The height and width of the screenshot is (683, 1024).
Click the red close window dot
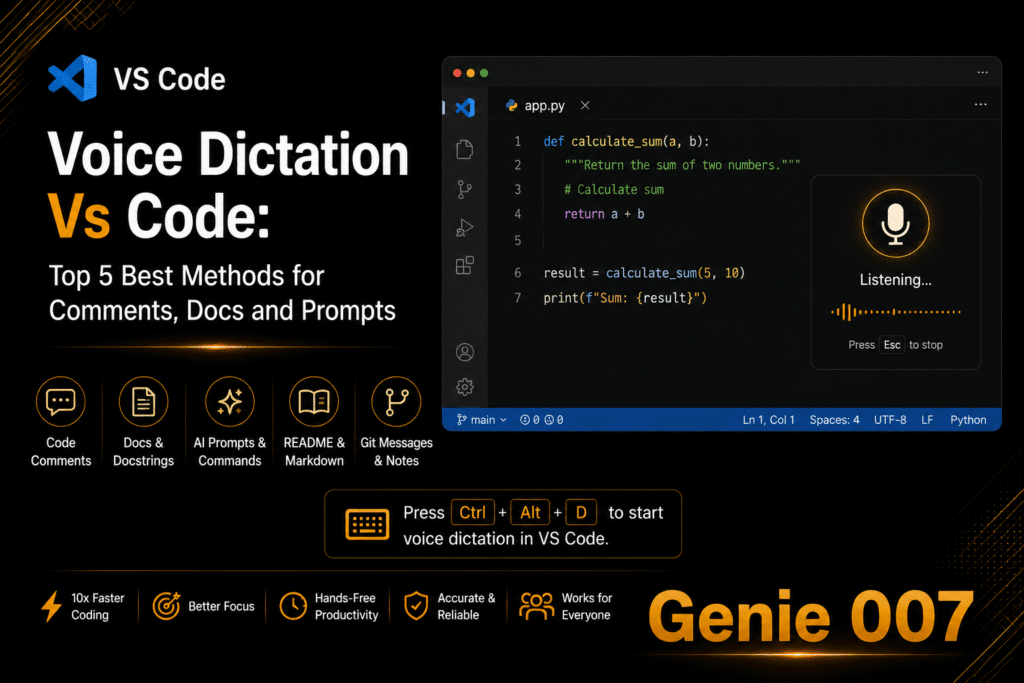click(457, 73)
